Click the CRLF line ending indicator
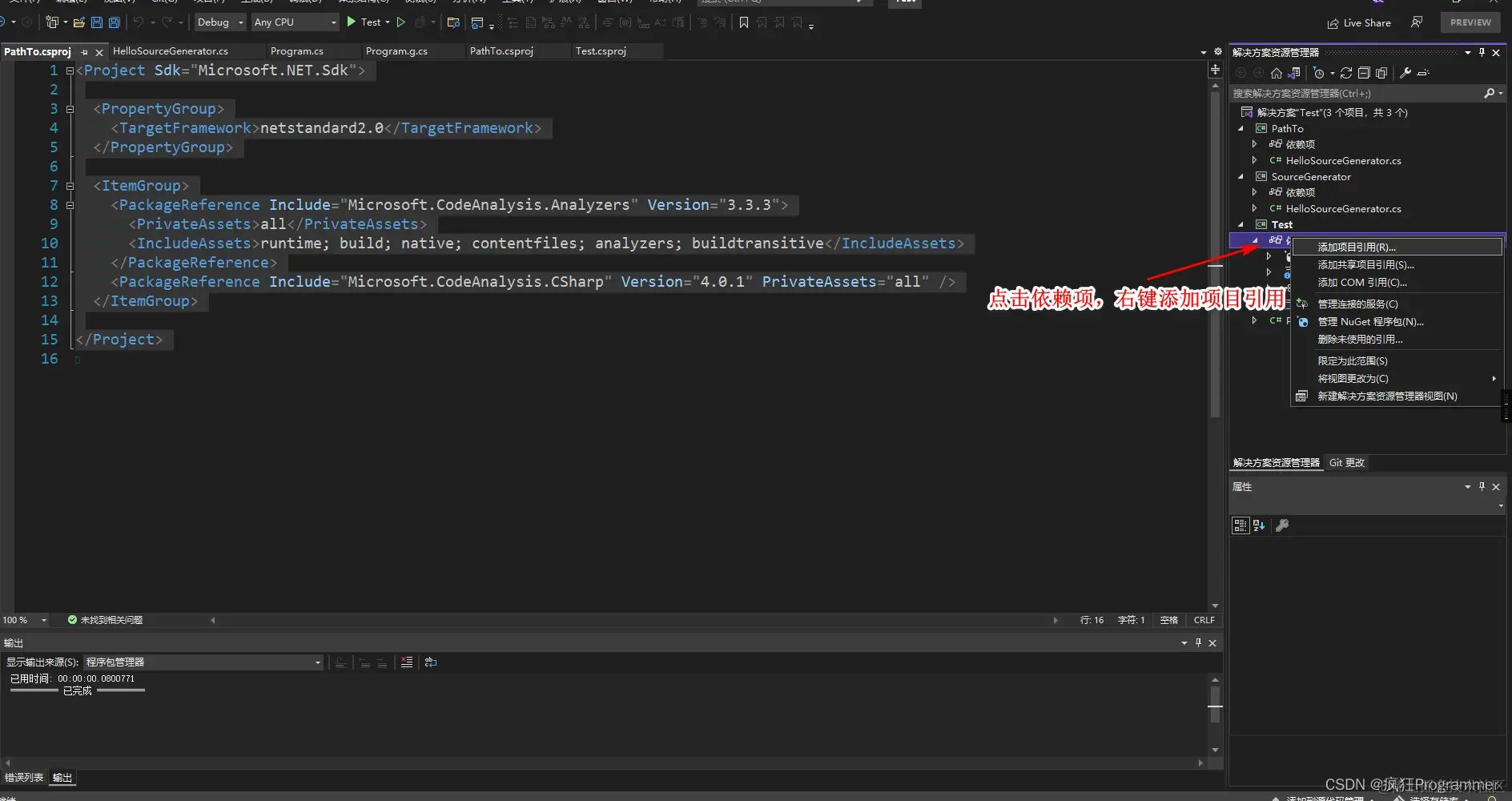The width and height of the screenshot is (1512, 801). (x=1204, y=620)
